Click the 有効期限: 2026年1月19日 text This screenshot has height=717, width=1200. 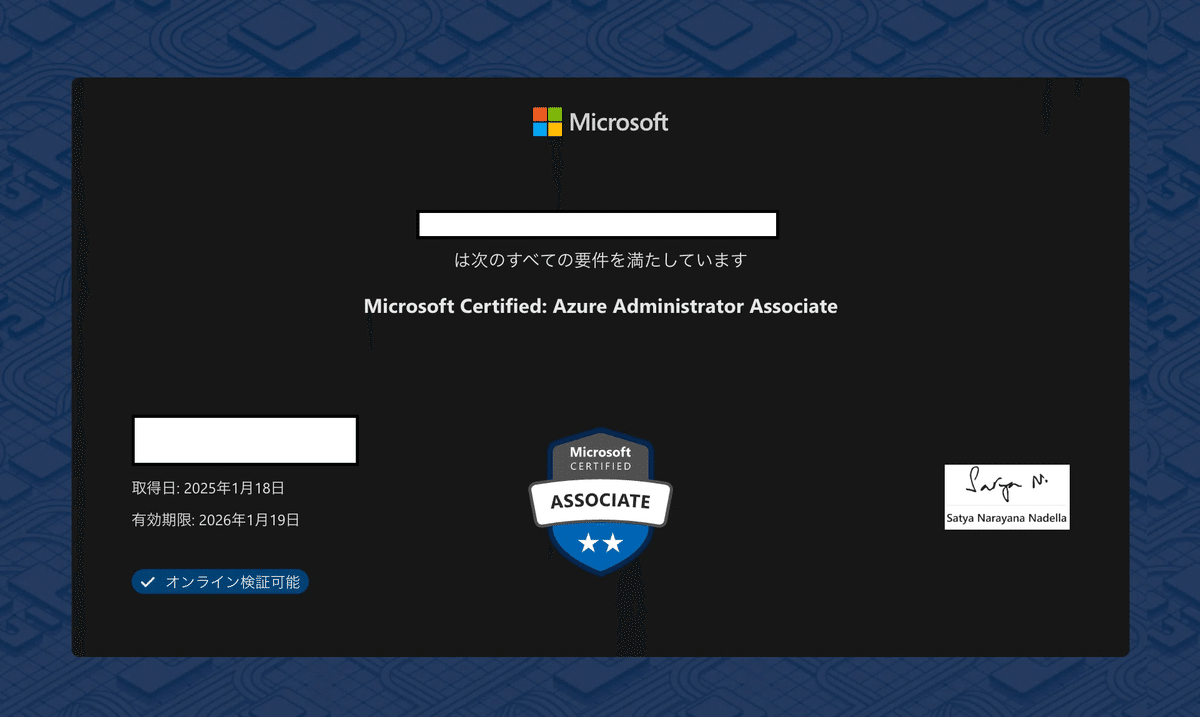pyautogui.click(x=216, y=520)
